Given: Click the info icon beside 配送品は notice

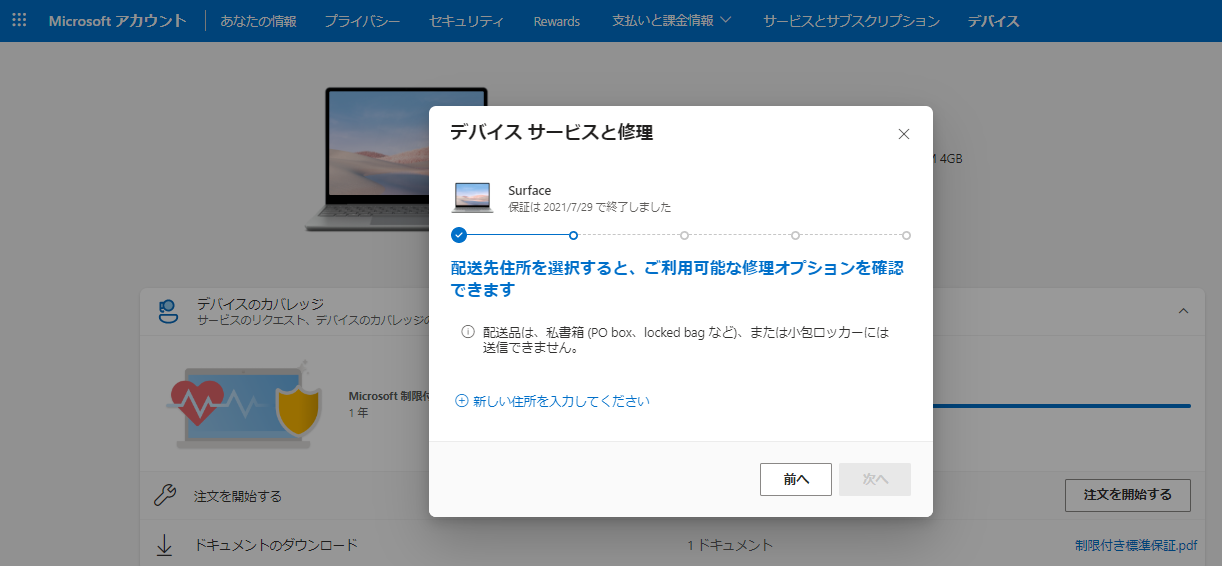Looking at the screenshot, I should (467, 332).
